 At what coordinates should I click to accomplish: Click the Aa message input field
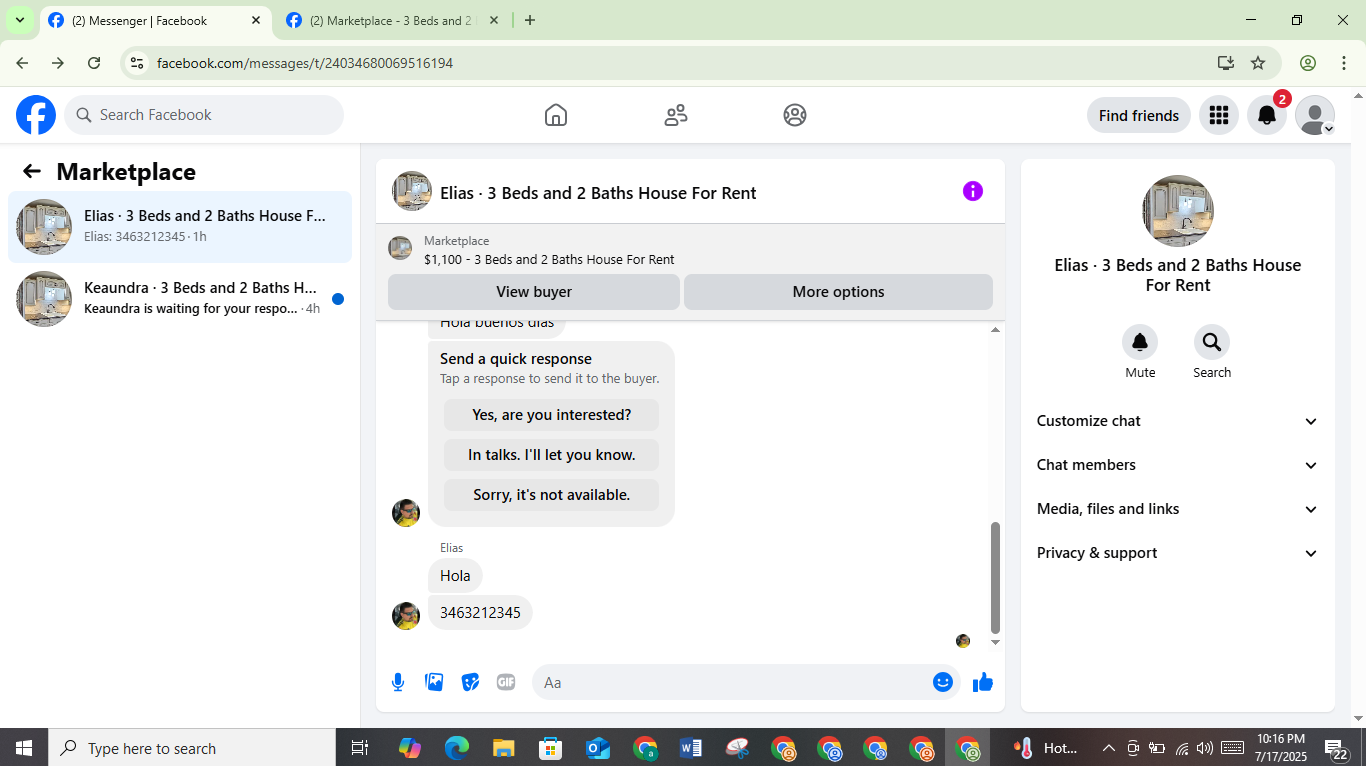coord(730,682)
